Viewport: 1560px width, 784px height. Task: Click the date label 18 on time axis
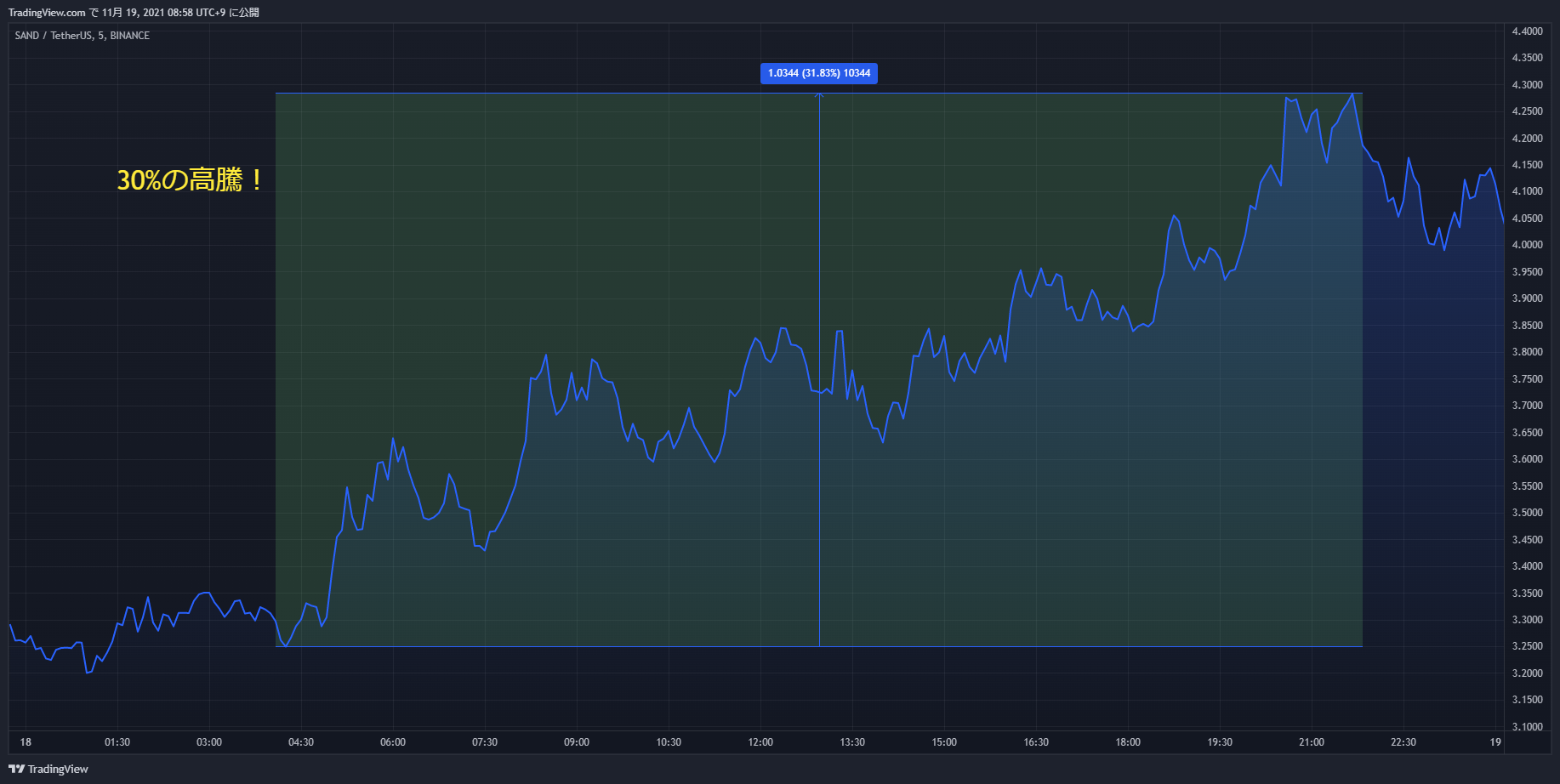coord(26,742)
